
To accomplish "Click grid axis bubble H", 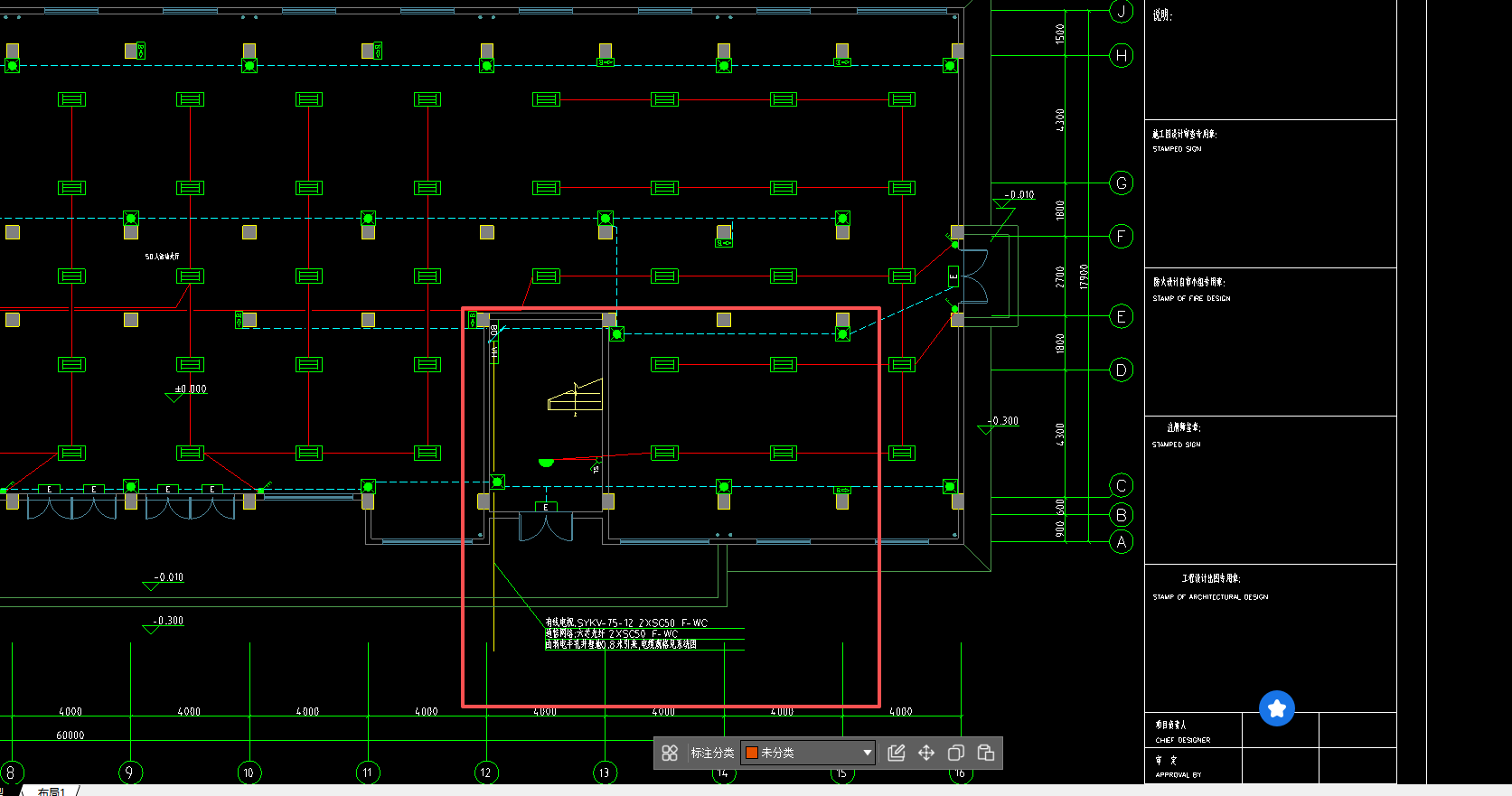I will [1122, 55].
